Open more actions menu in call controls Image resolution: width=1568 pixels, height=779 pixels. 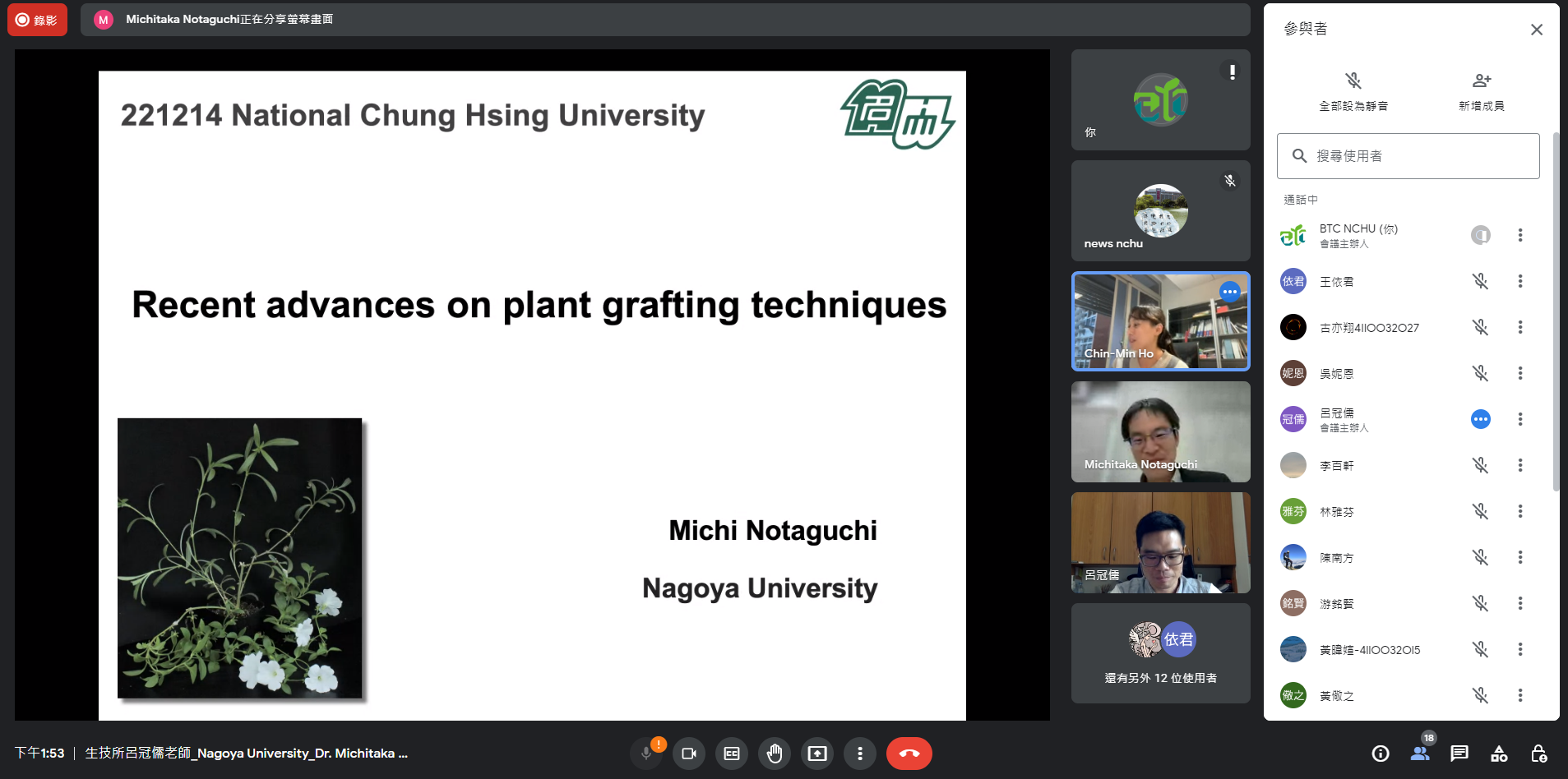(x=859, y=753)
